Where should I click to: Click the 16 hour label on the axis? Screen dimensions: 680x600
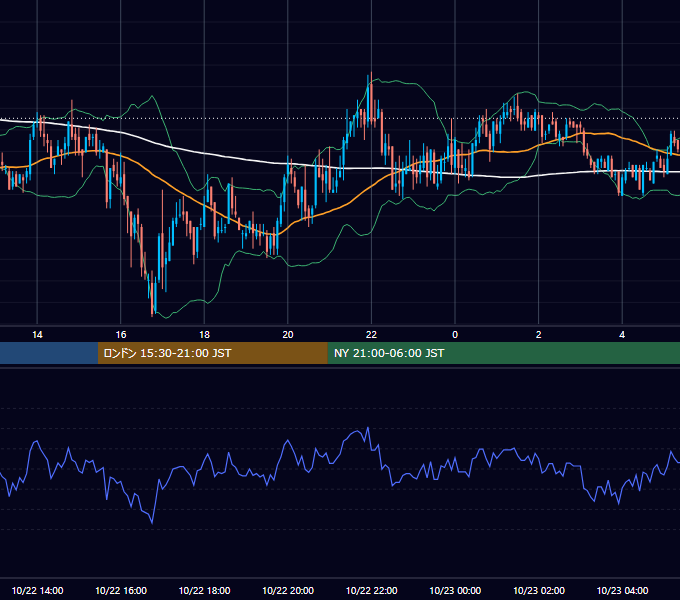point(121,335)
